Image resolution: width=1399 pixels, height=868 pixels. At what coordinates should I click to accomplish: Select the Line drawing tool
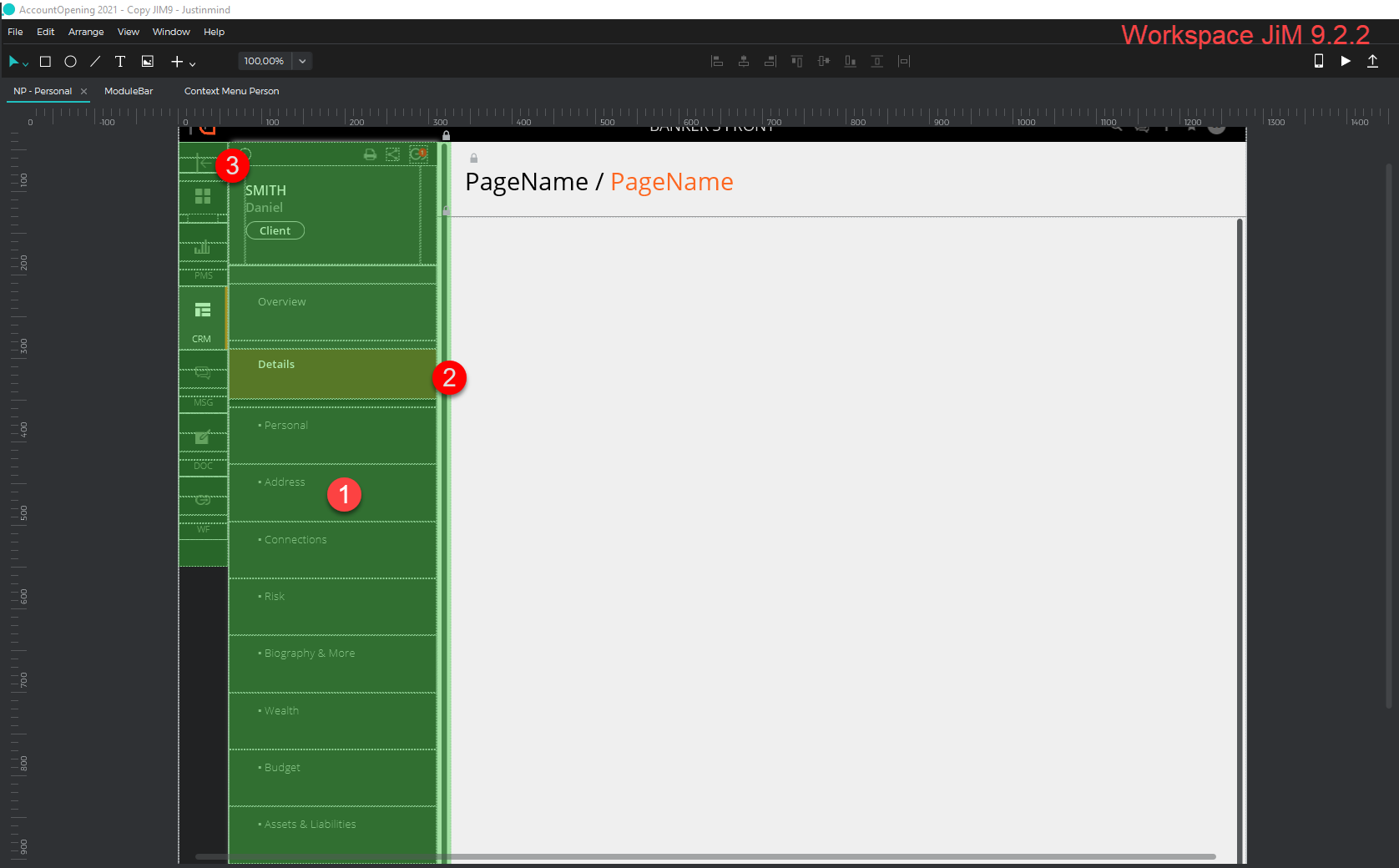(x=95, y=62)
